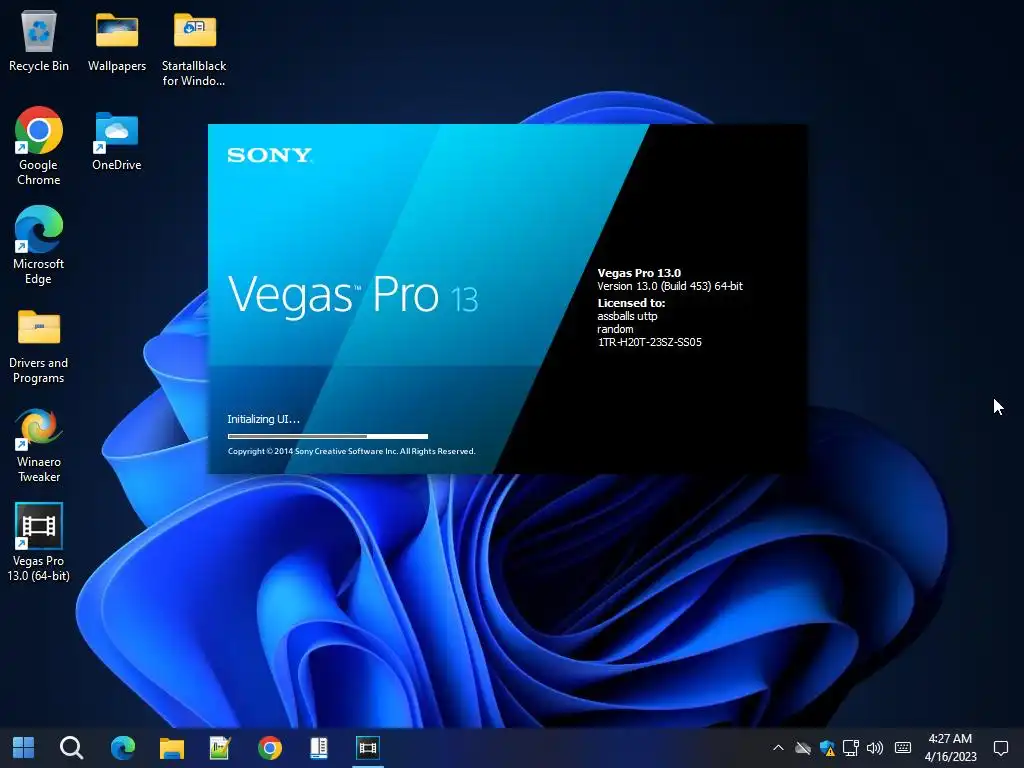Click the 'Licensed to:' label

tap(631, 303)
